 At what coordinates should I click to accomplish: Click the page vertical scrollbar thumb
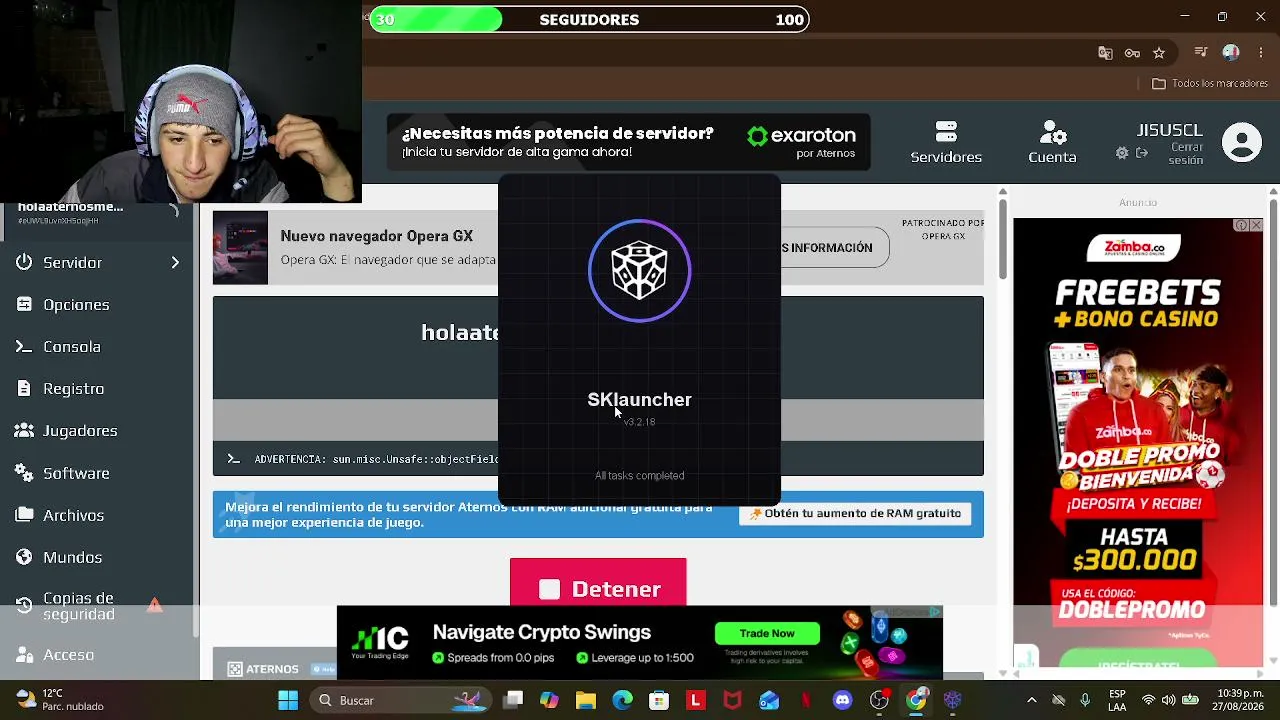1002,238
